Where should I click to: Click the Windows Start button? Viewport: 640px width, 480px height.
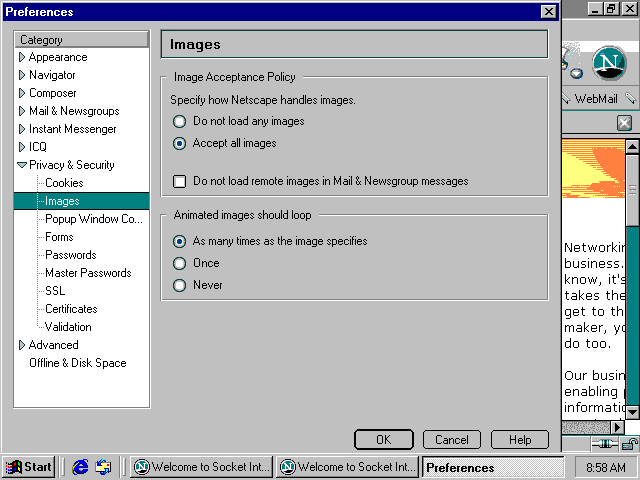pos(29,467)
